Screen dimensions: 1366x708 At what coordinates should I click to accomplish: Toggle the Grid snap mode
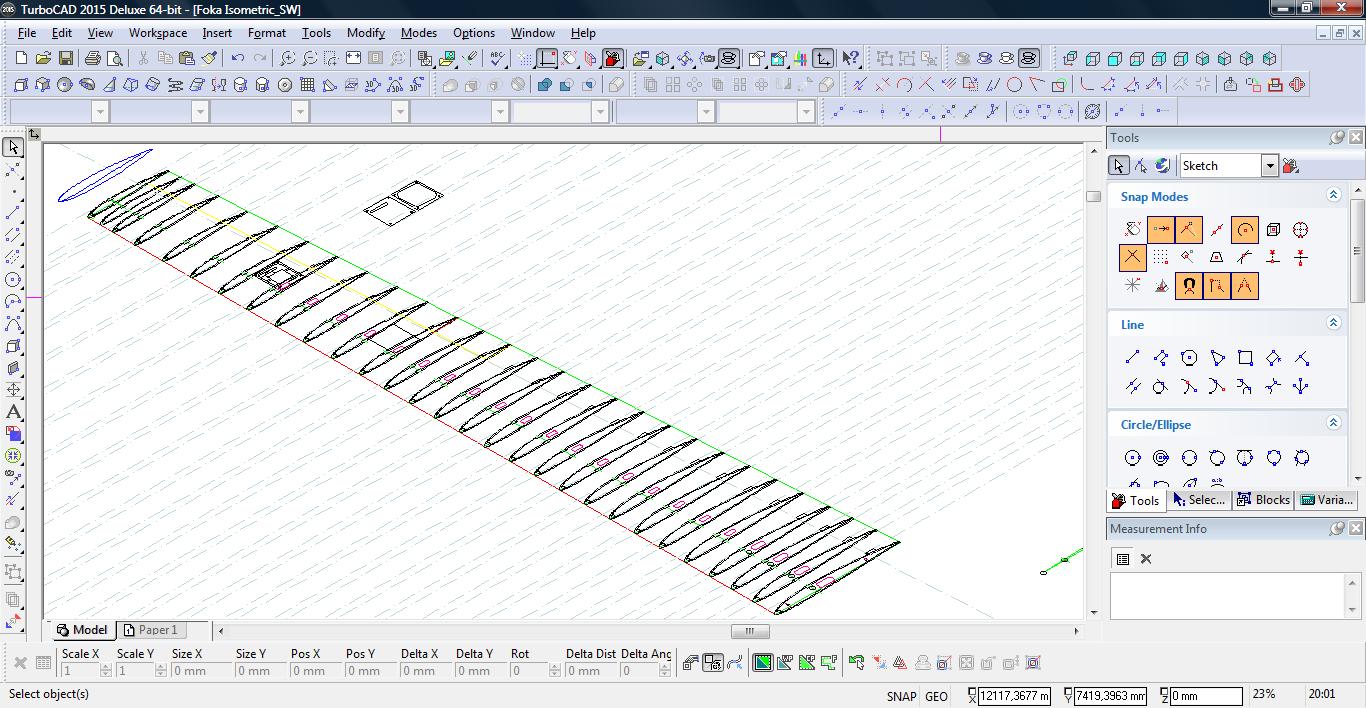(x=1160, y=258)
